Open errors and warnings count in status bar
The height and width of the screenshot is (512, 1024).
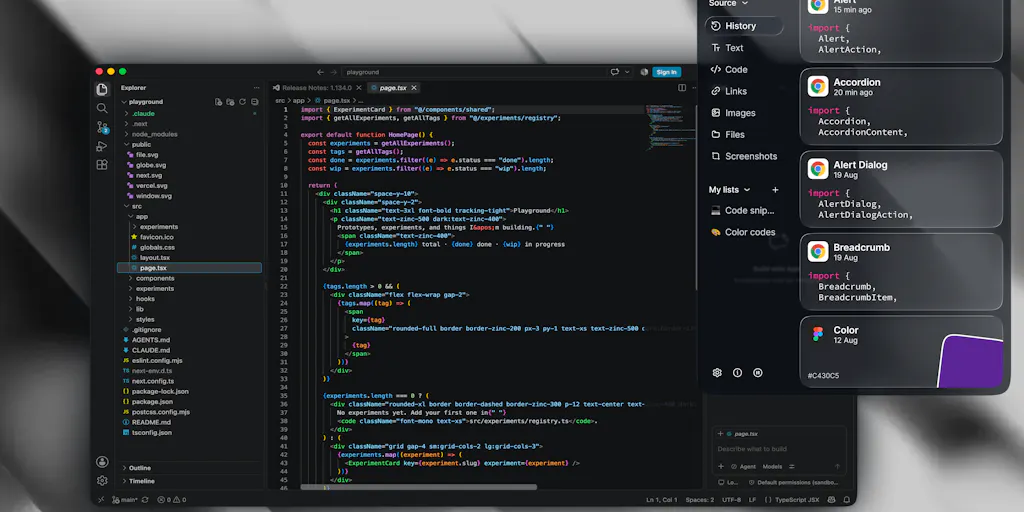(x=170, y=500)
